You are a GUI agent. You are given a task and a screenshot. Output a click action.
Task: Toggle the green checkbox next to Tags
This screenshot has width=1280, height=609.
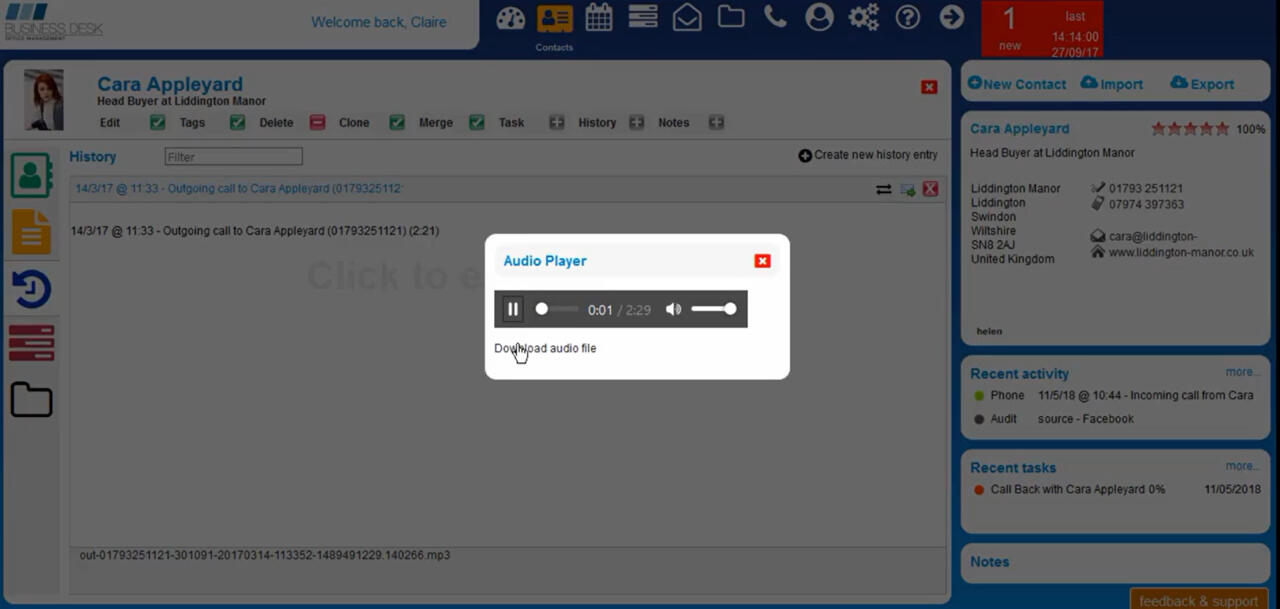coord(157,121)
